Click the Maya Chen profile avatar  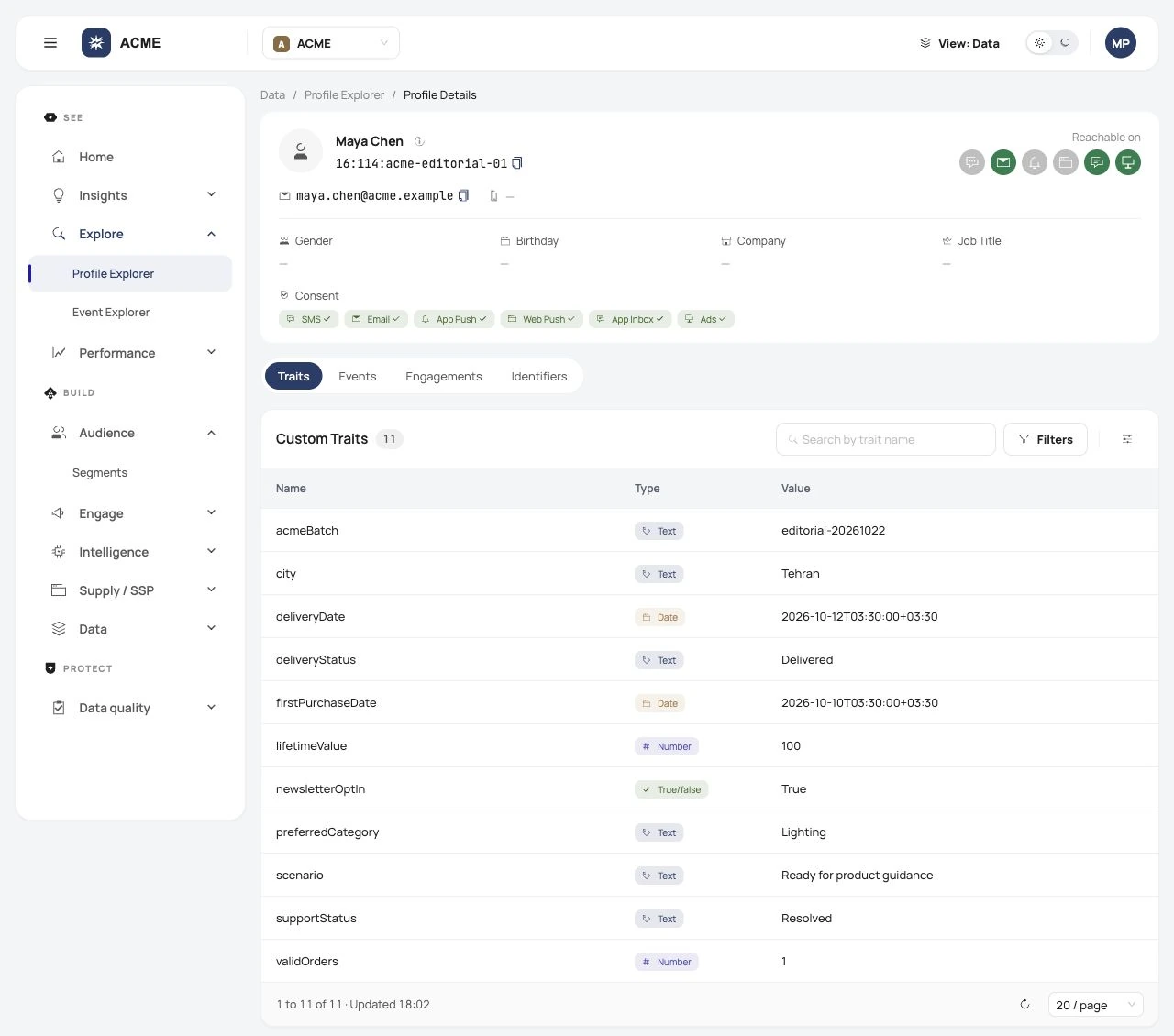point(301,151)
